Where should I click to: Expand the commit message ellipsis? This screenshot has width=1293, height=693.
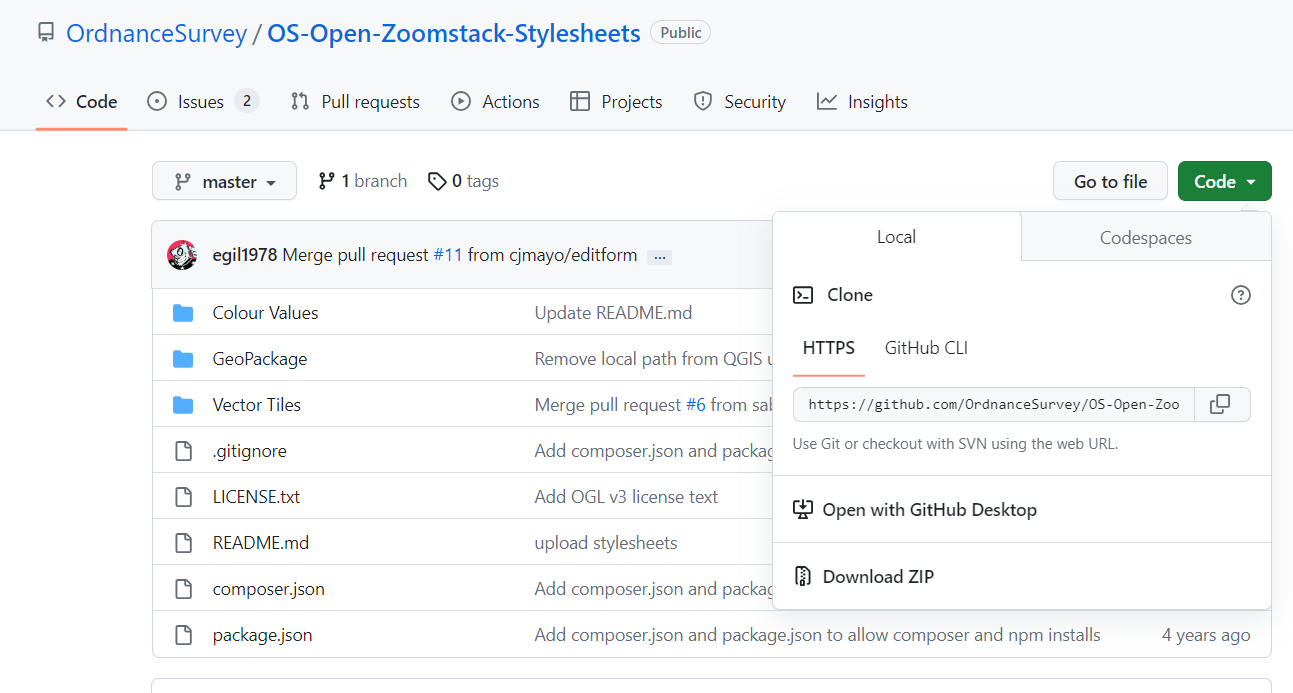[x=659, y=256]
